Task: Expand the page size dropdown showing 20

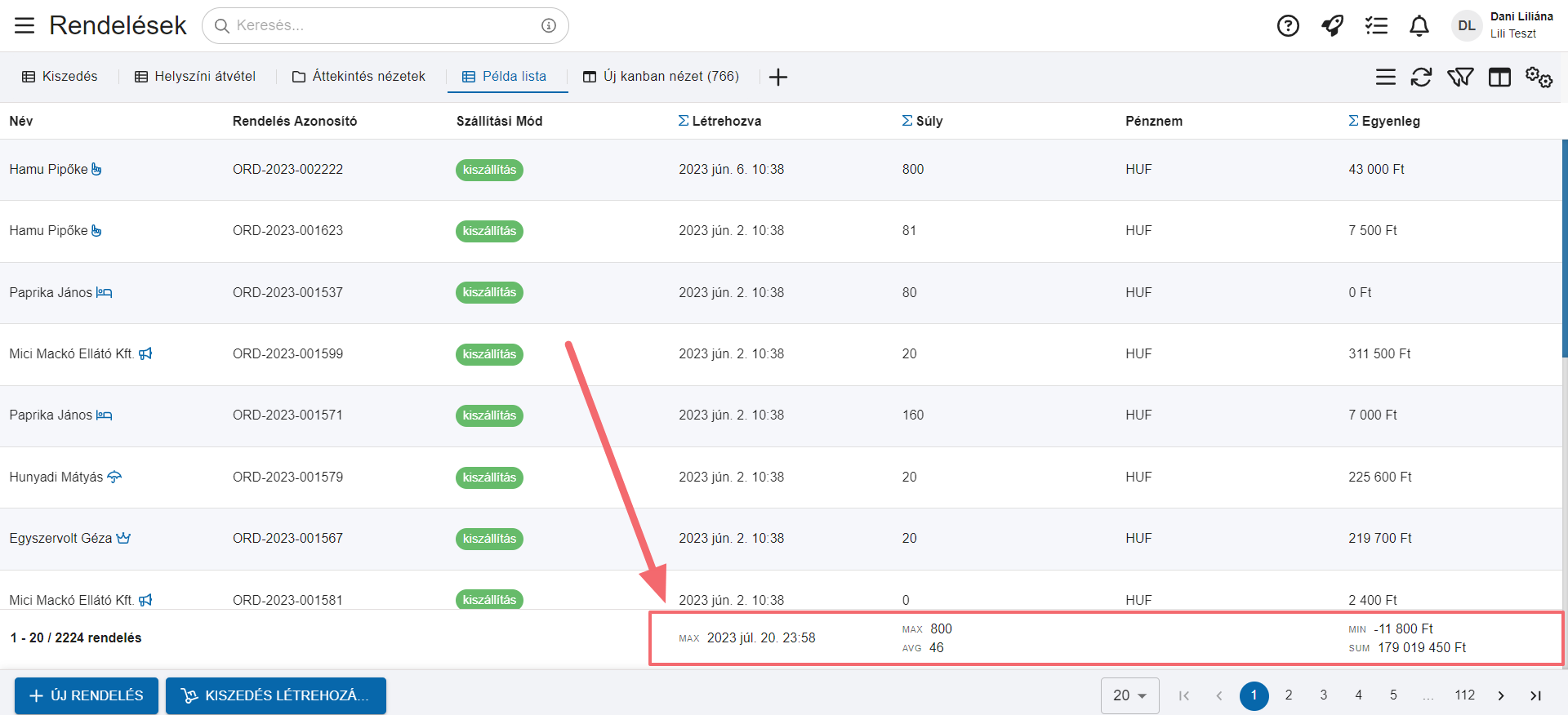Action: (1129, 695)
